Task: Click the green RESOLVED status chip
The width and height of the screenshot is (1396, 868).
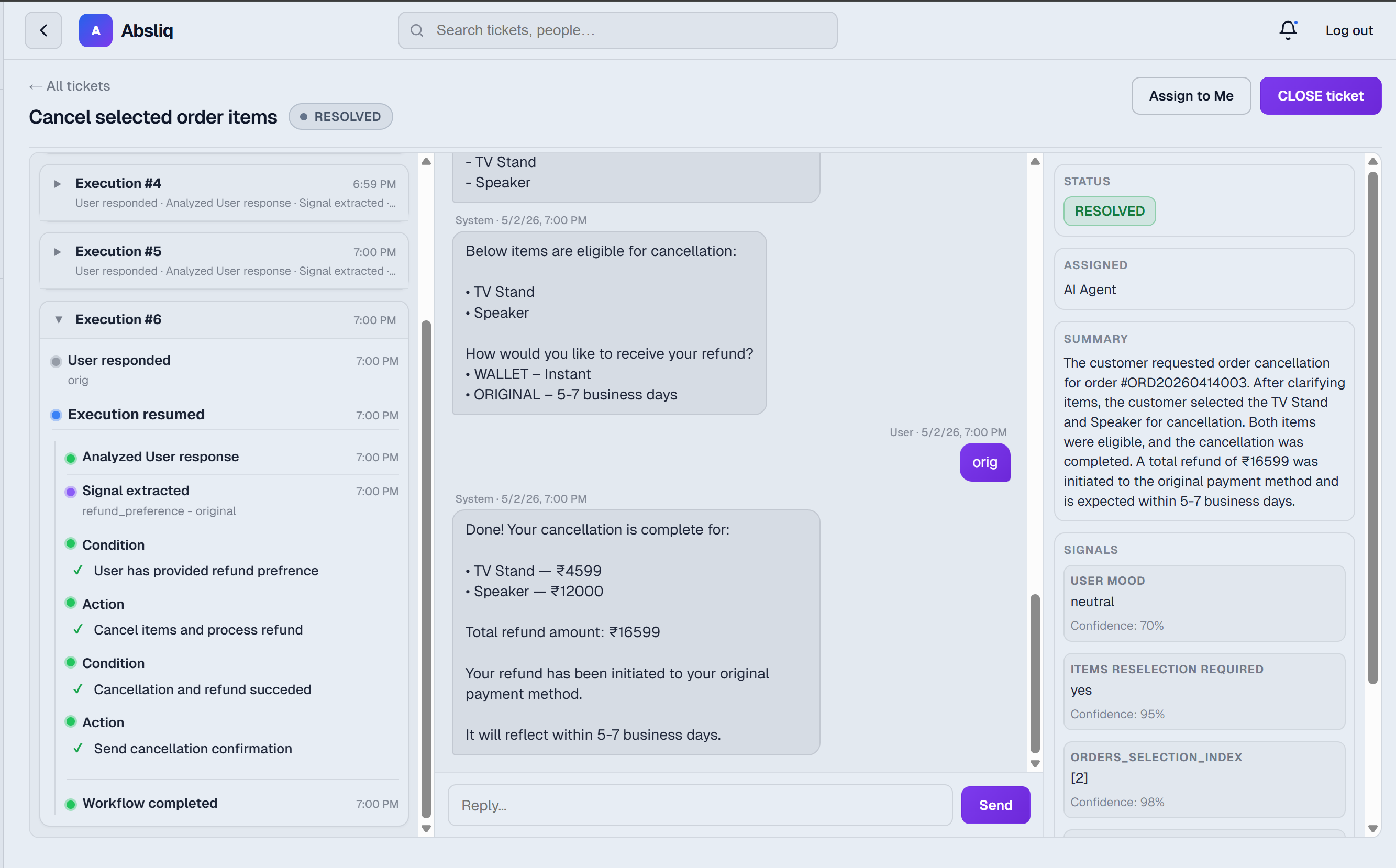Action: 1109,212
